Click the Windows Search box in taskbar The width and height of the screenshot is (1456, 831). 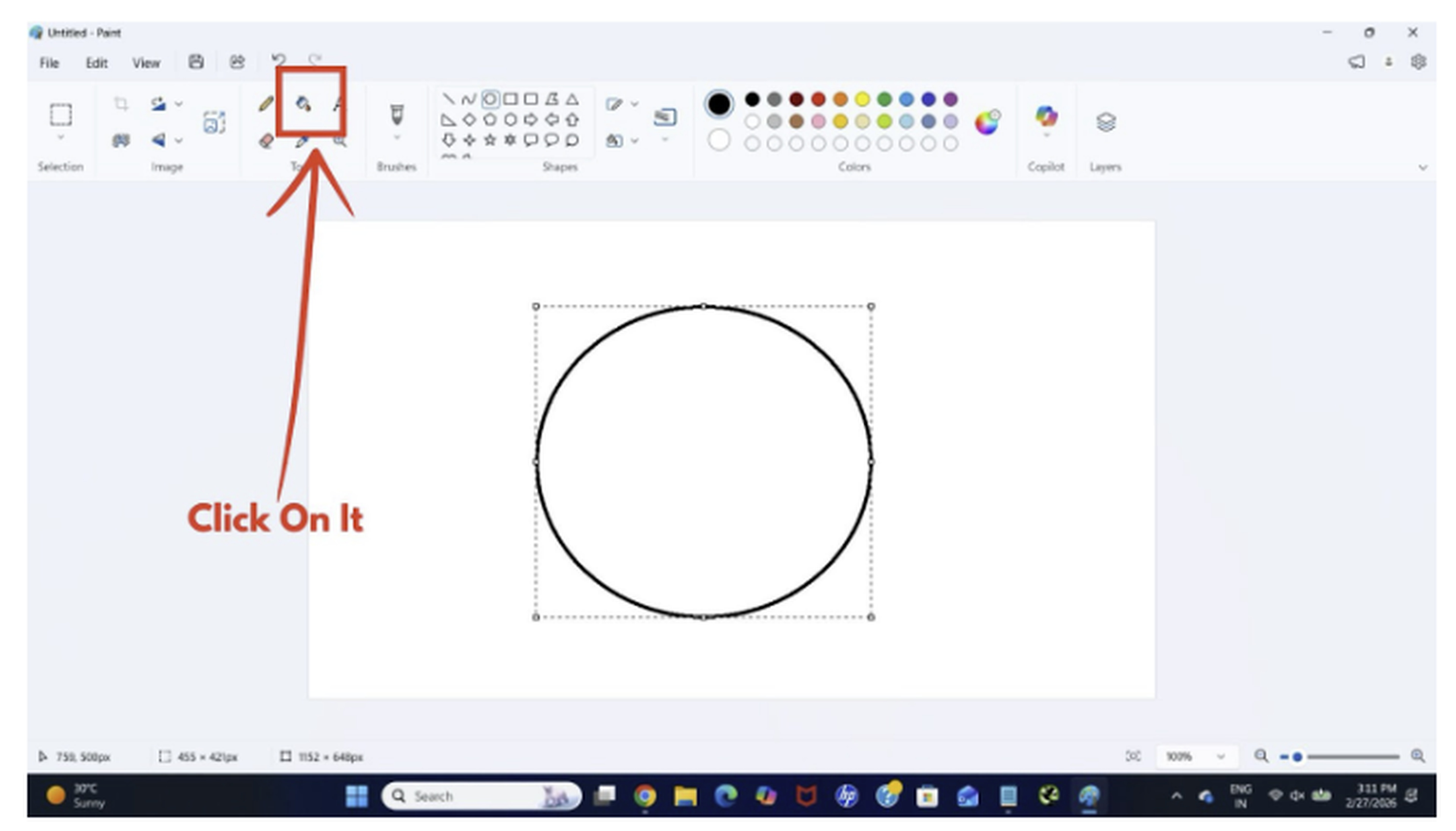479,796
